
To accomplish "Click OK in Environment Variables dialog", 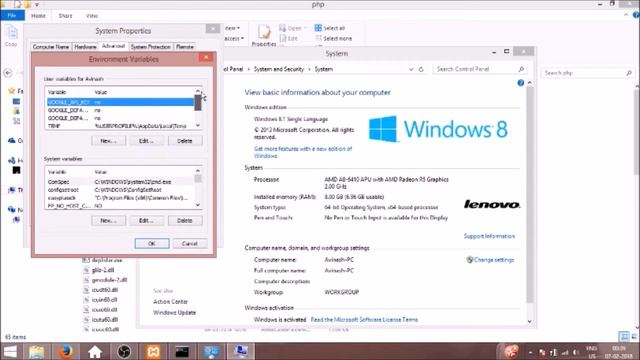I will (152, 243).
